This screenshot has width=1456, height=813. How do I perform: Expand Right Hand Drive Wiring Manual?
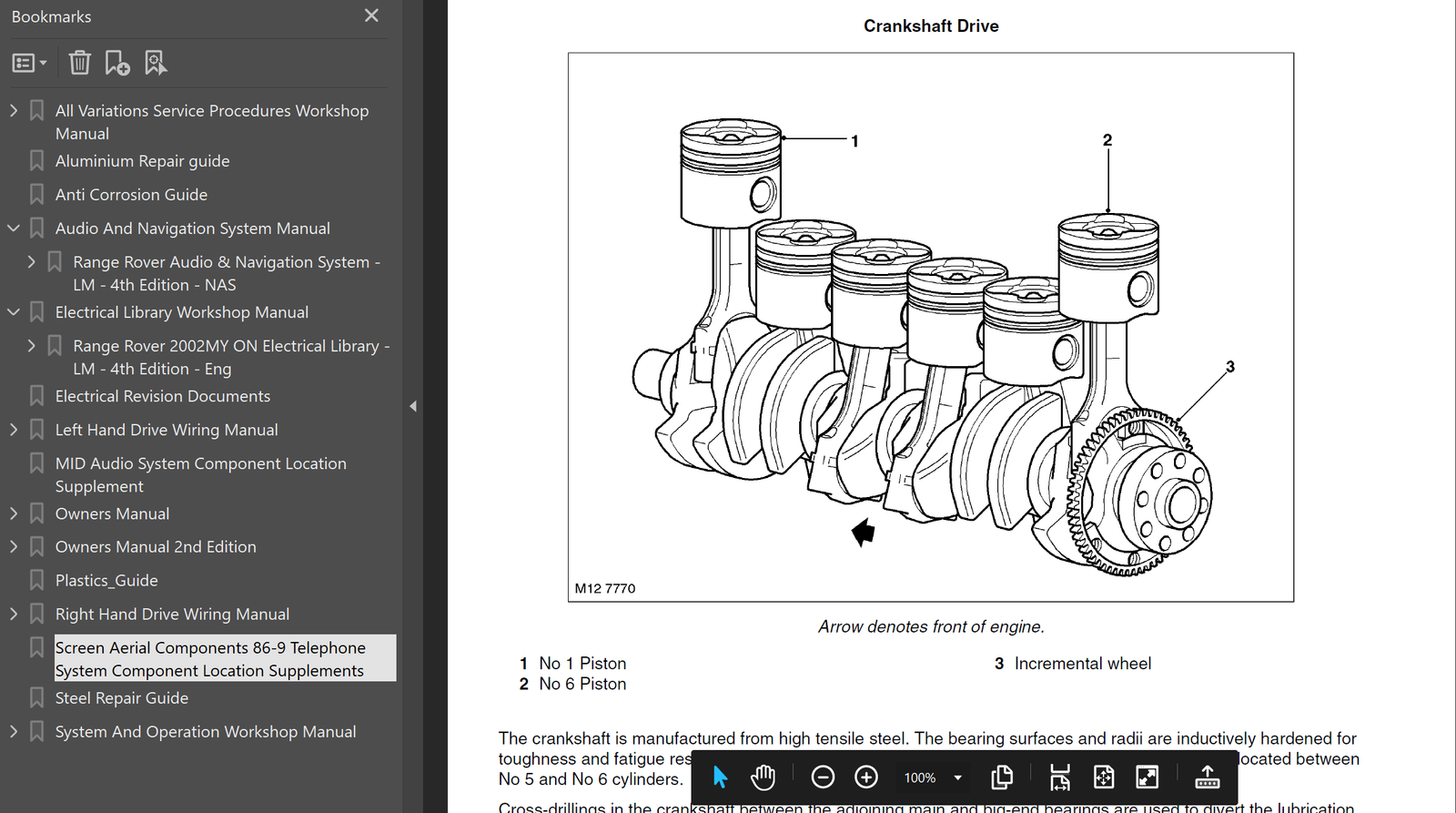pyautogui.click(x=14, y=615)
